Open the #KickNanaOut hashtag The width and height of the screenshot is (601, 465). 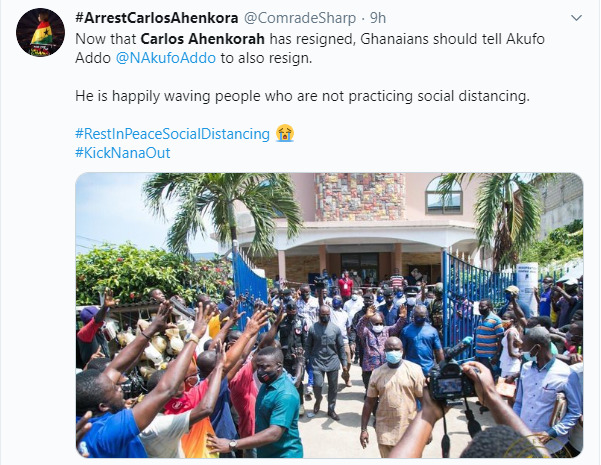tap(123, 153)
